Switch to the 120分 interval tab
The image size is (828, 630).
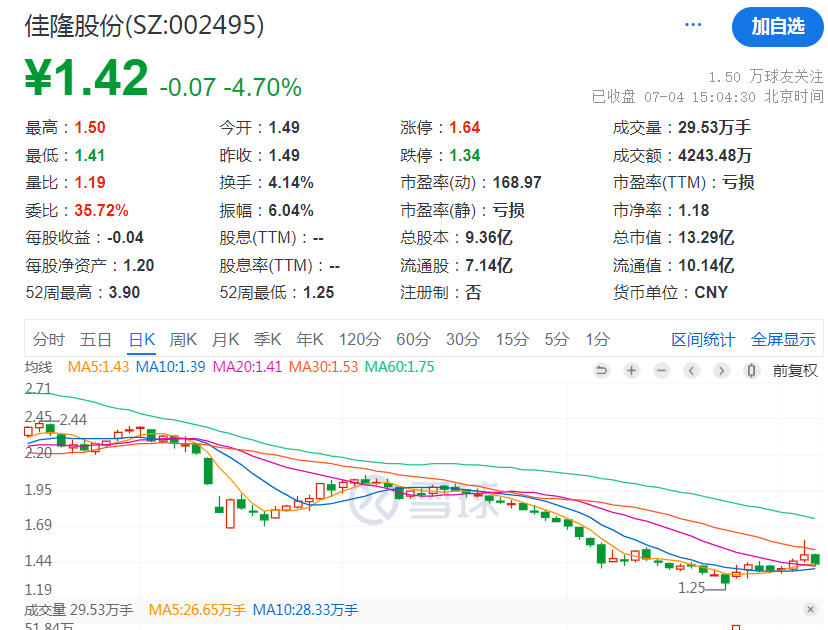click(360, 339)
